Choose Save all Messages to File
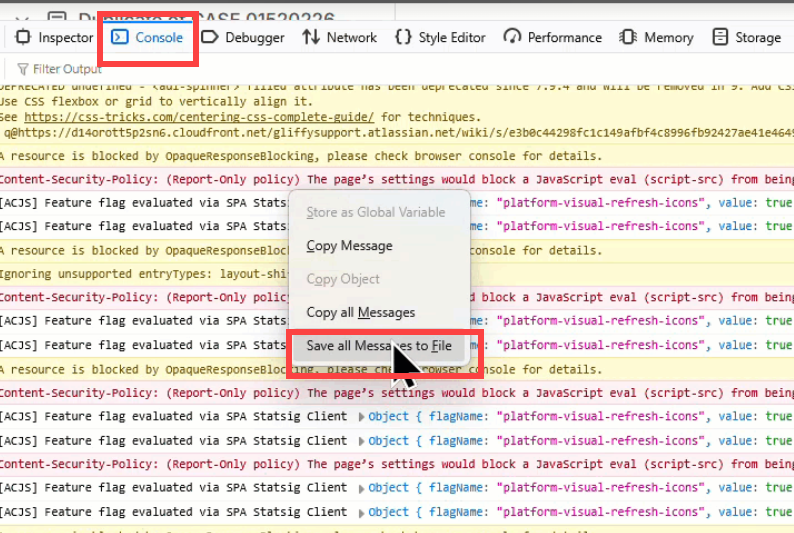794x533 pixels. (x=378, y=346)
